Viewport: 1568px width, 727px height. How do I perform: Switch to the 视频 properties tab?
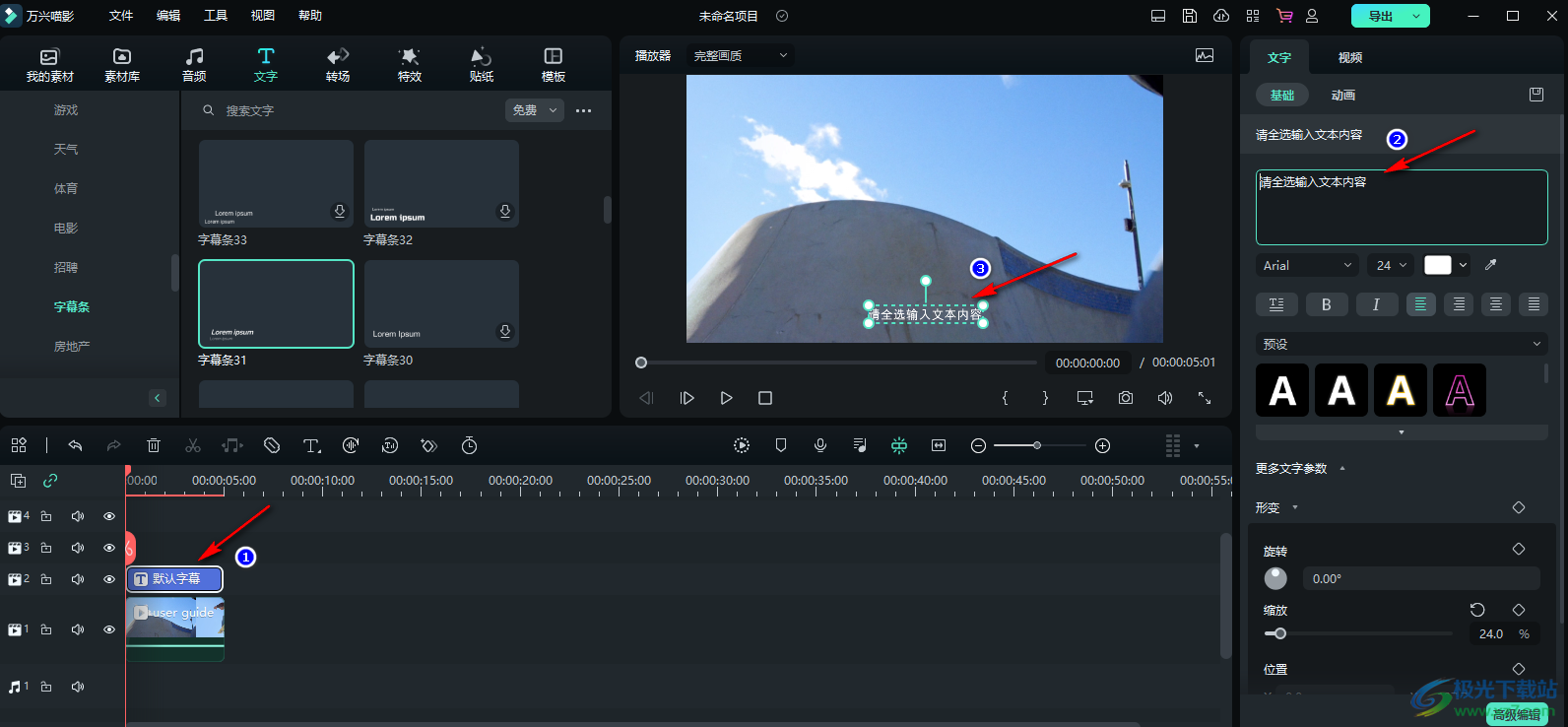(x=1350, y=57)
